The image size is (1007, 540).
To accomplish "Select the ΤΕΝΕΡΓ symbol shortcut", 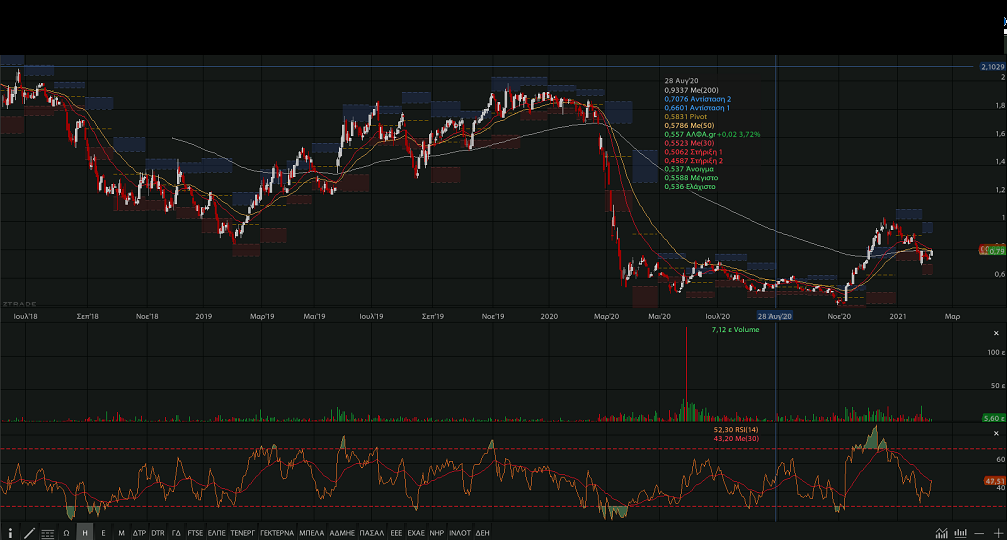I will [x=243, y=533].
